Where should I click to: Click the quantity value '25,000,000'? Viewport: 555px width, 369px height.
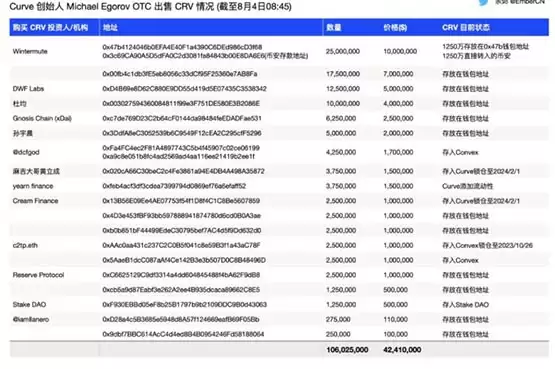[x=343, y=51]
